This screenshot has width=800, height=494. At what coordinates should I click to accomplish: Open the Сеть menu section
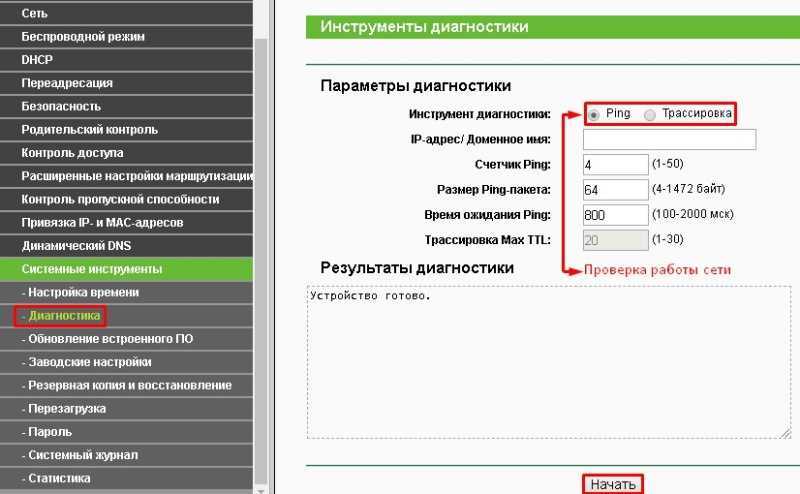click(126, 13)
